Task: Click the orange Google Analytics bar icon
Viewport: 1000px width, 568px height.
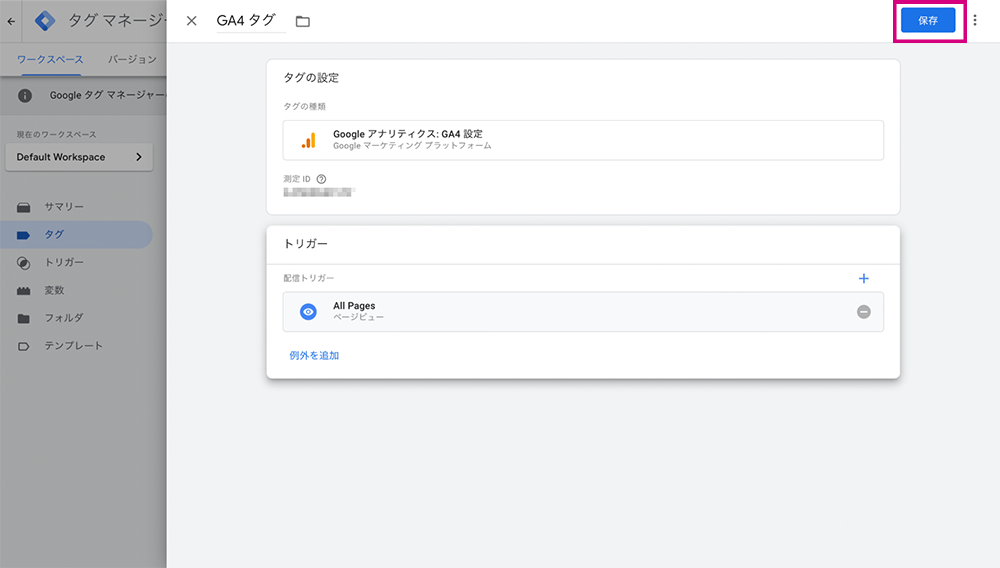Action: 309,140
